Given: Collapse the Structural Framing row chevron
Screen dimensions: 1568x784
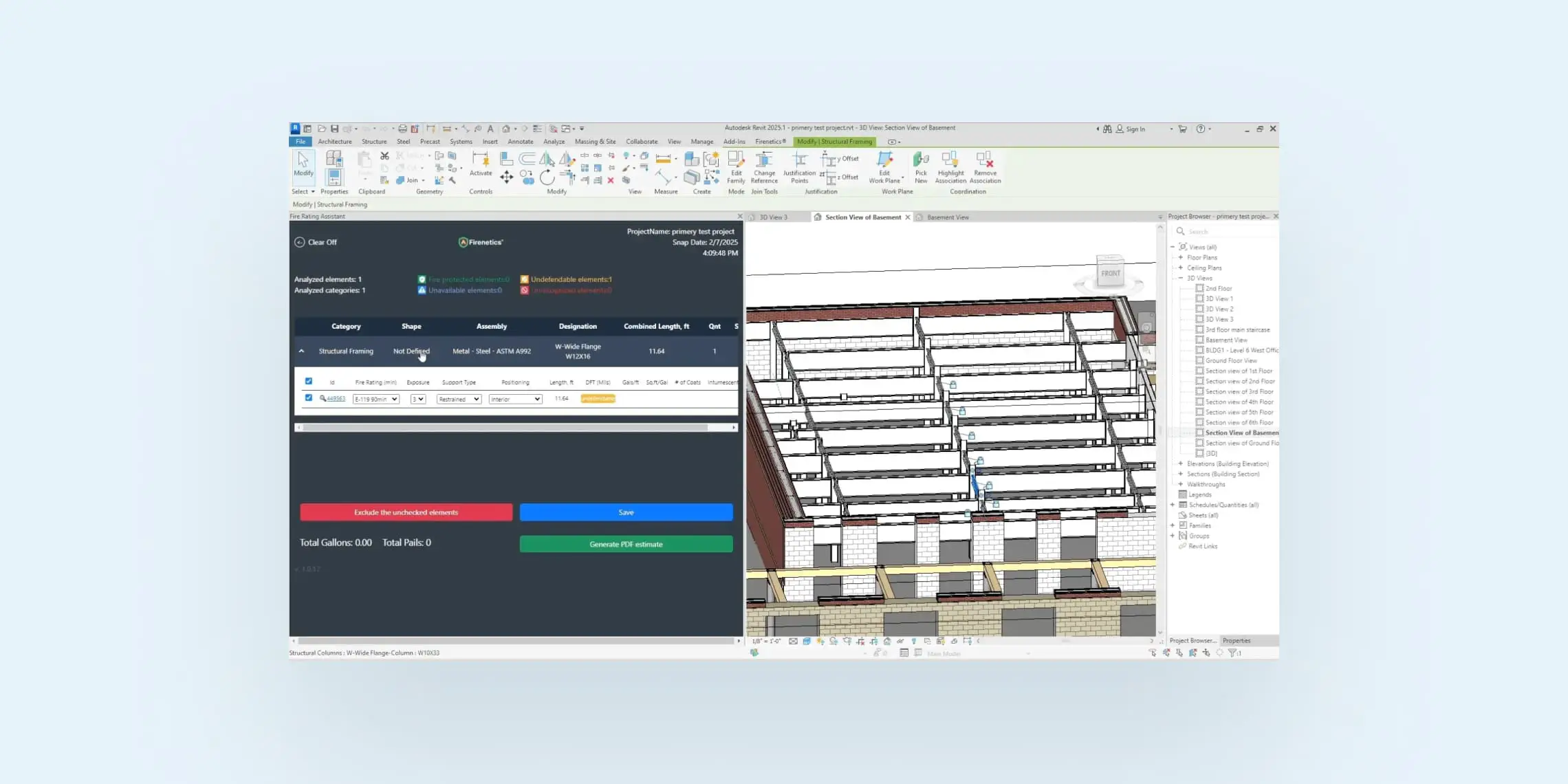Looking at the screenshot, I should click(301, 351).
